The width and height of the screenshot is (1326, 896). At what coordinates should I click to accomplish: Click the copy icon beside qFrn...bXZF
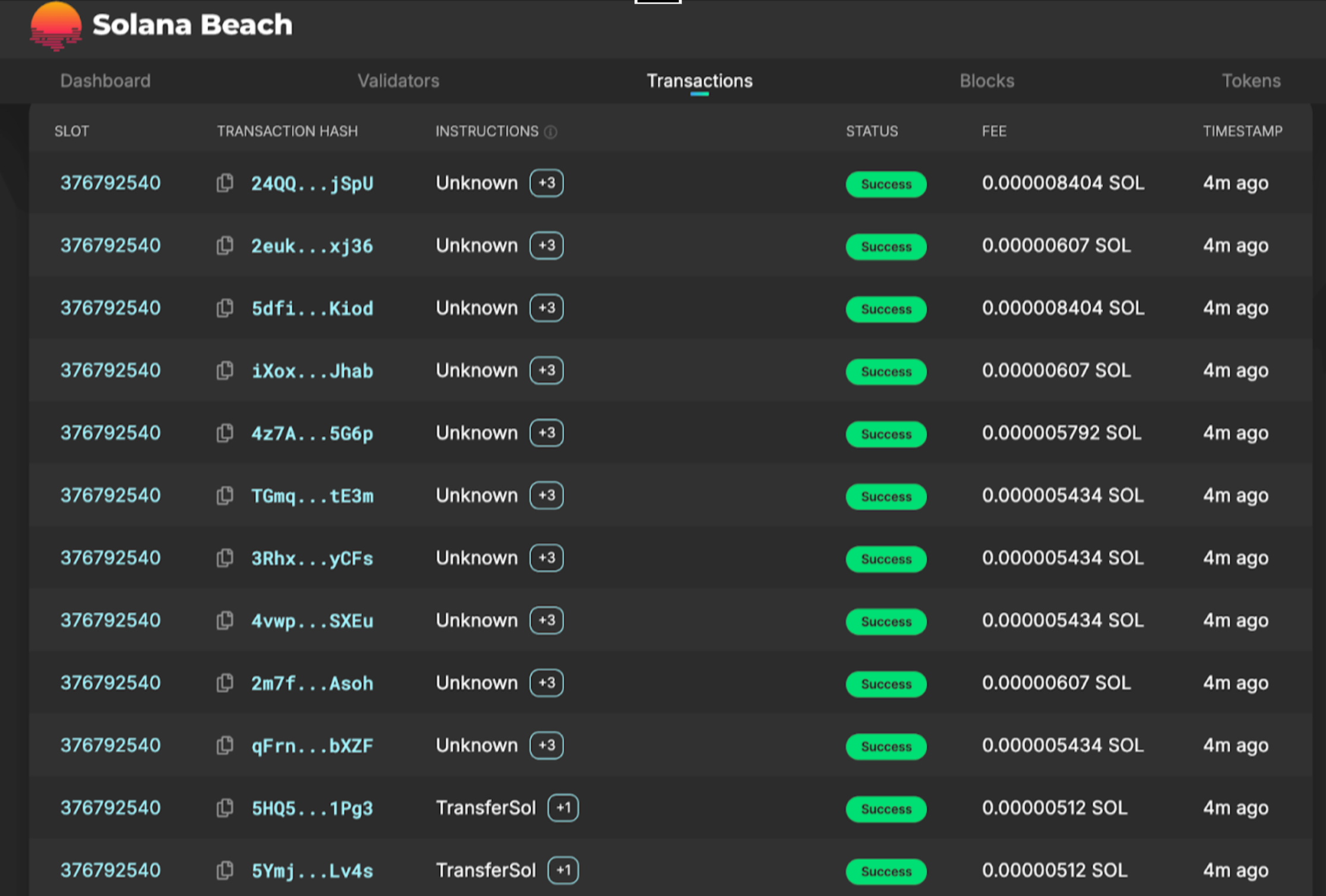click(225, 746)
